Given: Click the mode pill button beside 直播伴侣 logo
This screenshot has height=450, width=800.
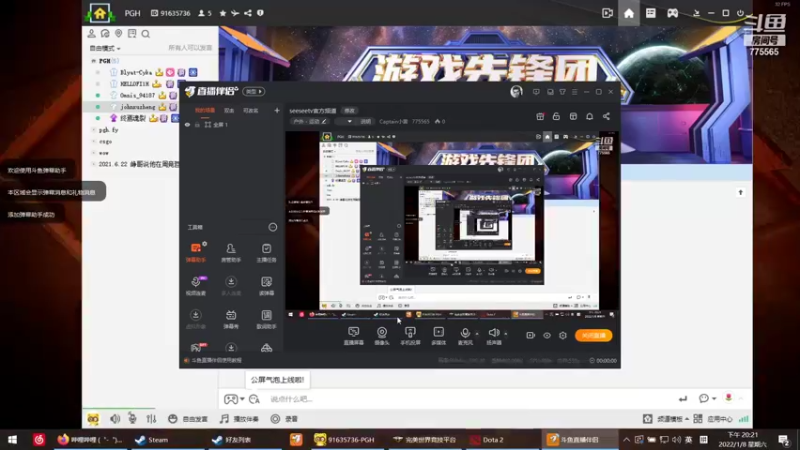Looking at the screenshot, I should click(254, 91).
